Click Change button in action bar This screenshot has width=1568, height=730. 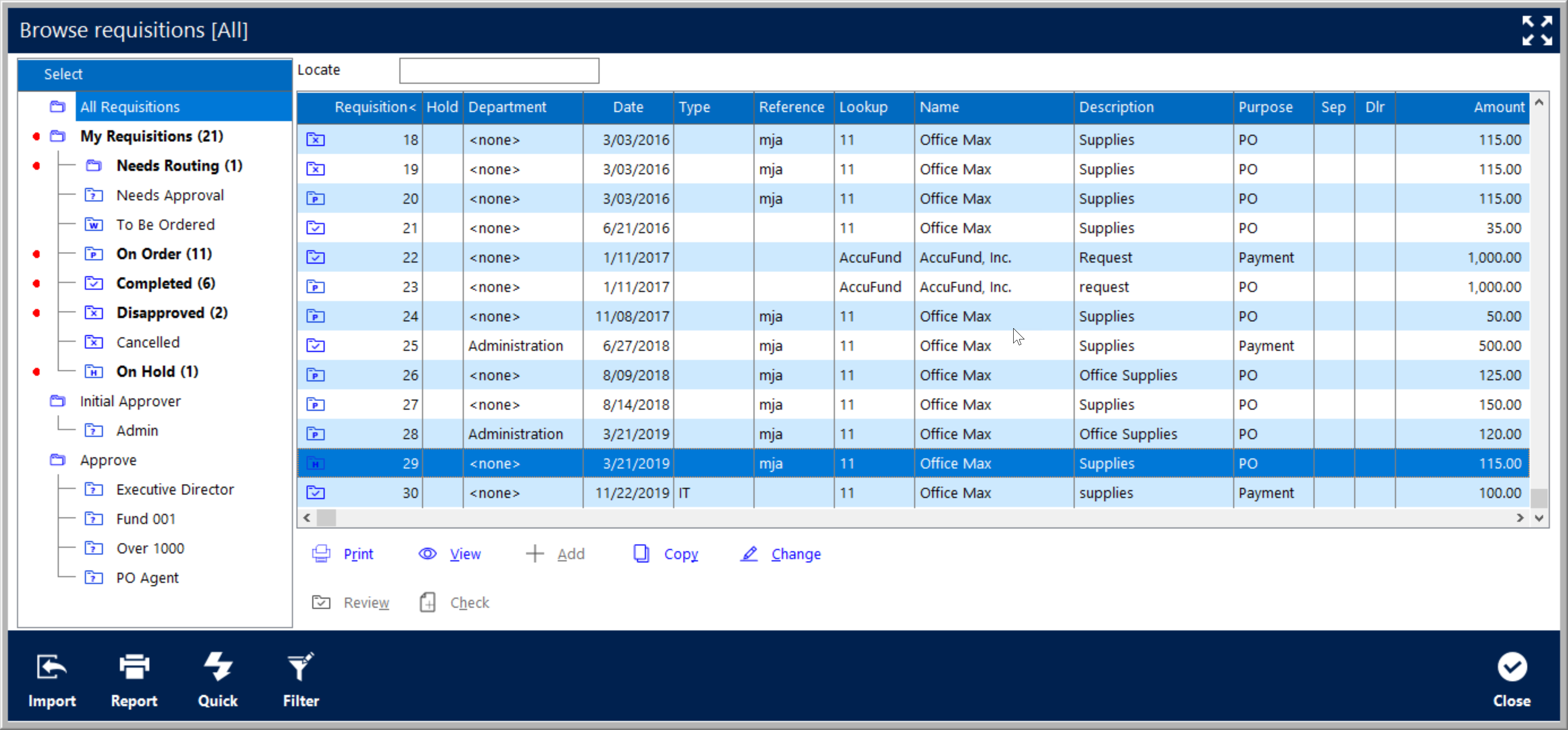click(796, 553)
